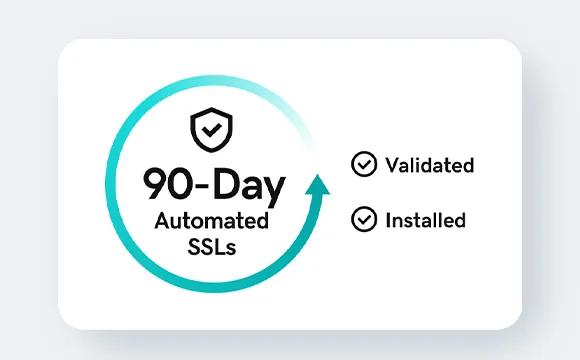
Task: Click the ring's left-side teal arc
Action: 111,184
